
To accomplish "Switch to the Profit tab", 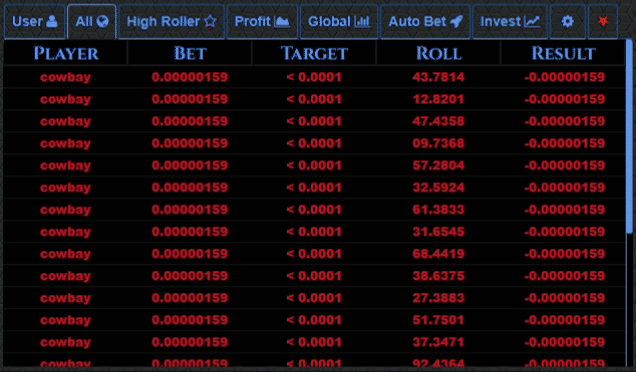I will 262,22.
